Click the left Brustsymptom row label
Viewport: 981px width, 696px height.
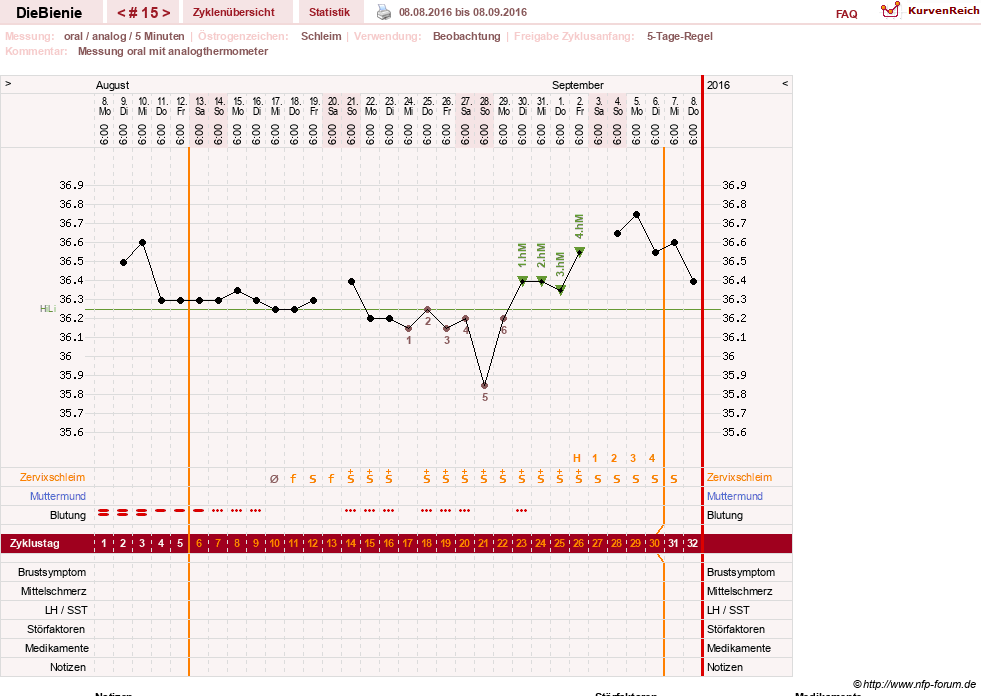coord(52,572)
